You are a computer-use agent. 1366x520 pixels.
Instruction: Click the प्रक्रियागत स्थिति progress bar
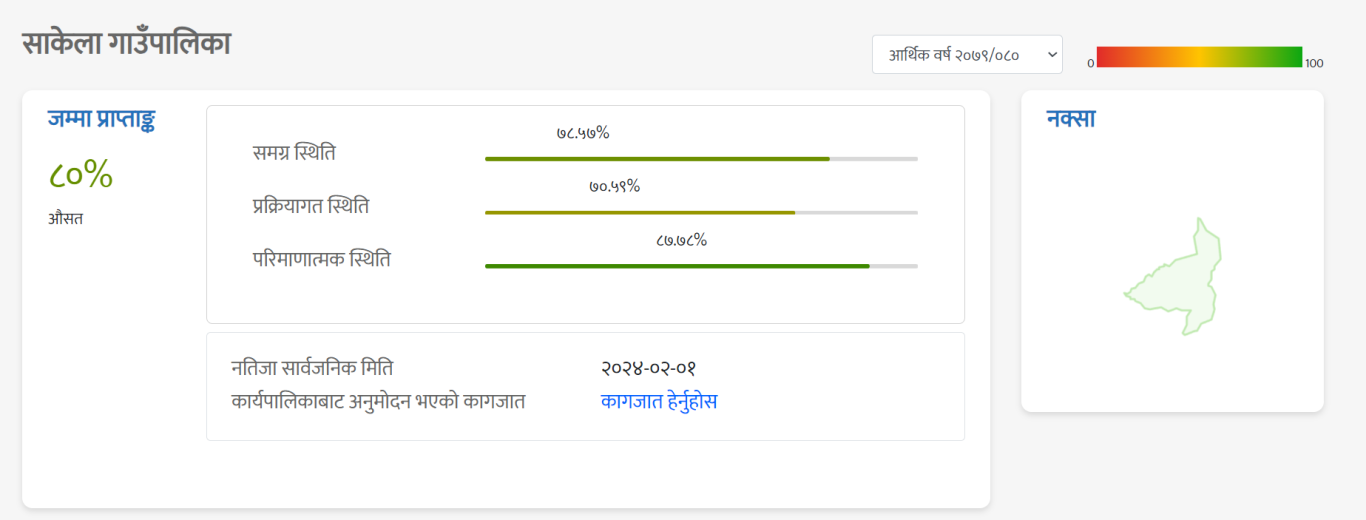[700, 213]
